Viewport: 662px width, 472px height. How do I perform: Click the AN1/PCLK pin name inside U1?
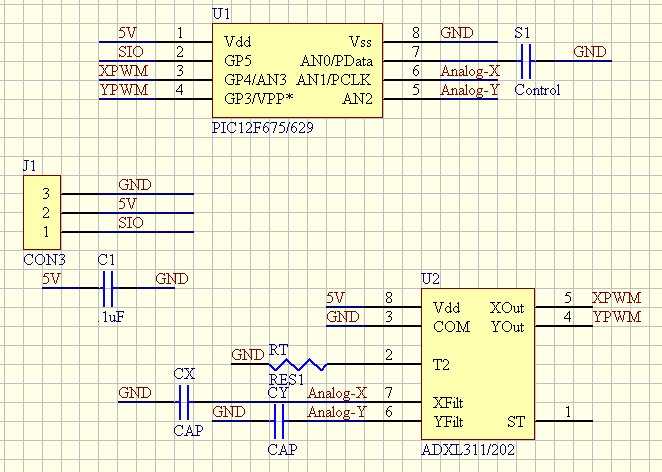click(334, 80)
